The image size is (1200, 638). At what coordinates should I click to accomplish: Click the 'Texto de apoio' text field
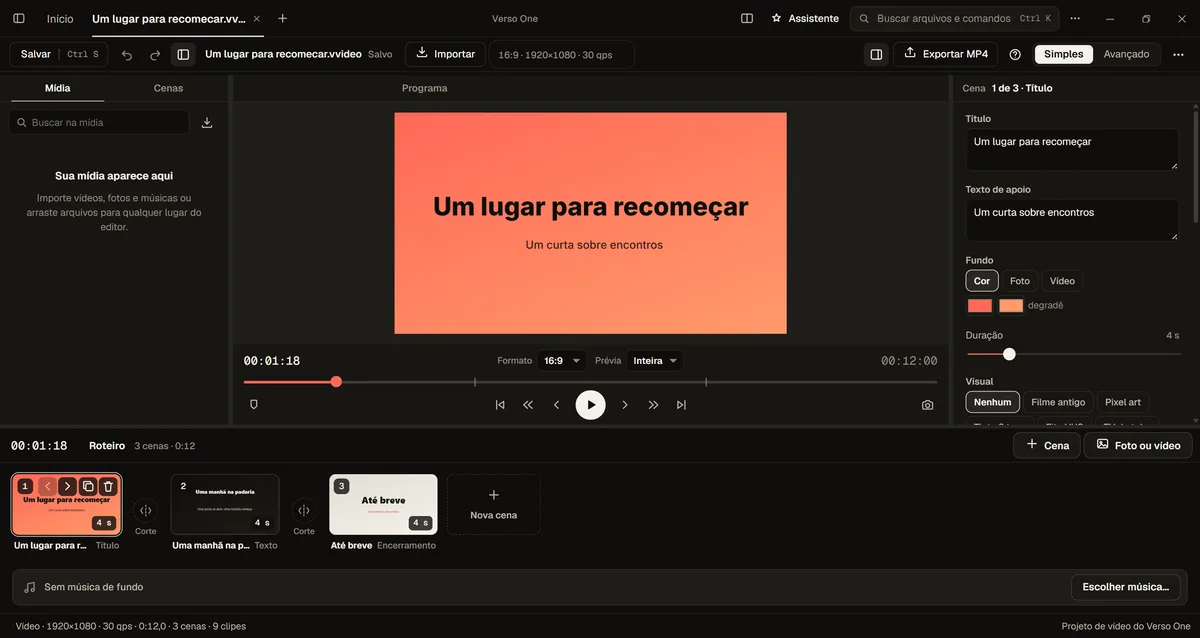tap(1072, 220)
